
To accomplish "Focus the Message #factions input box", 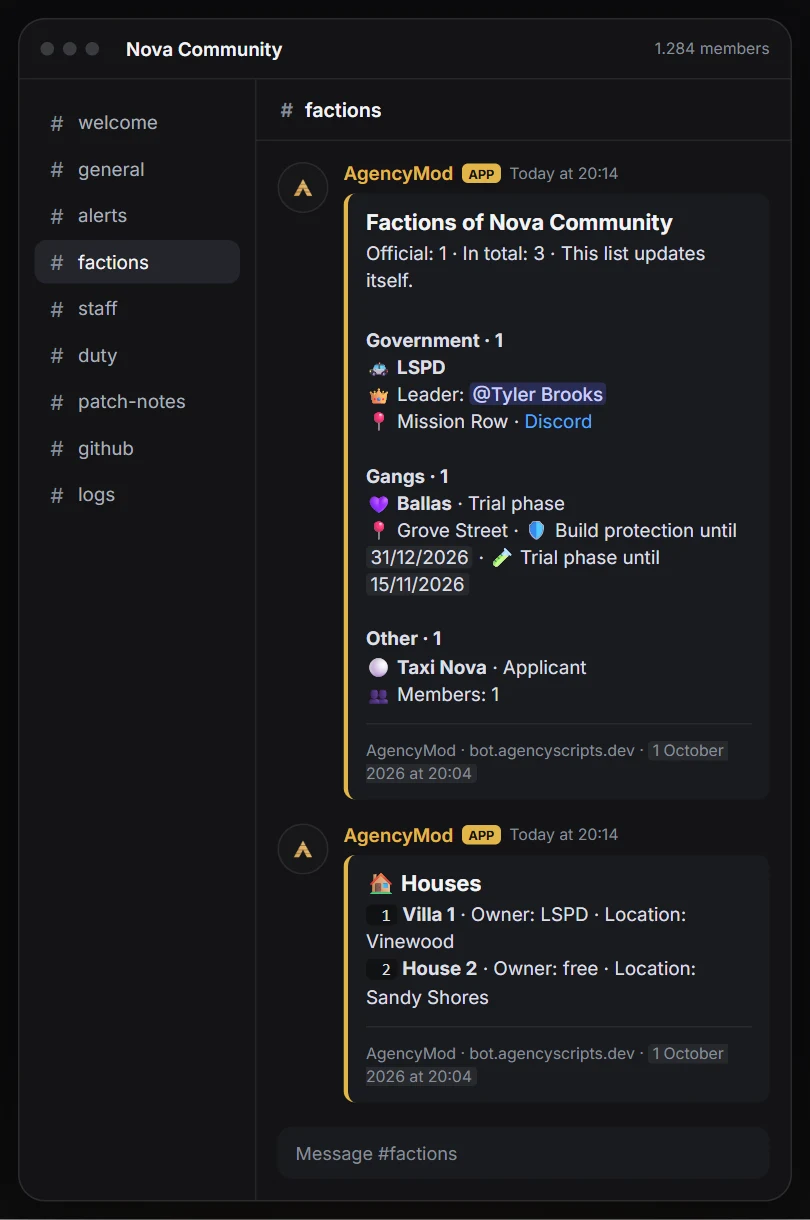I will tap(523, 1153).
